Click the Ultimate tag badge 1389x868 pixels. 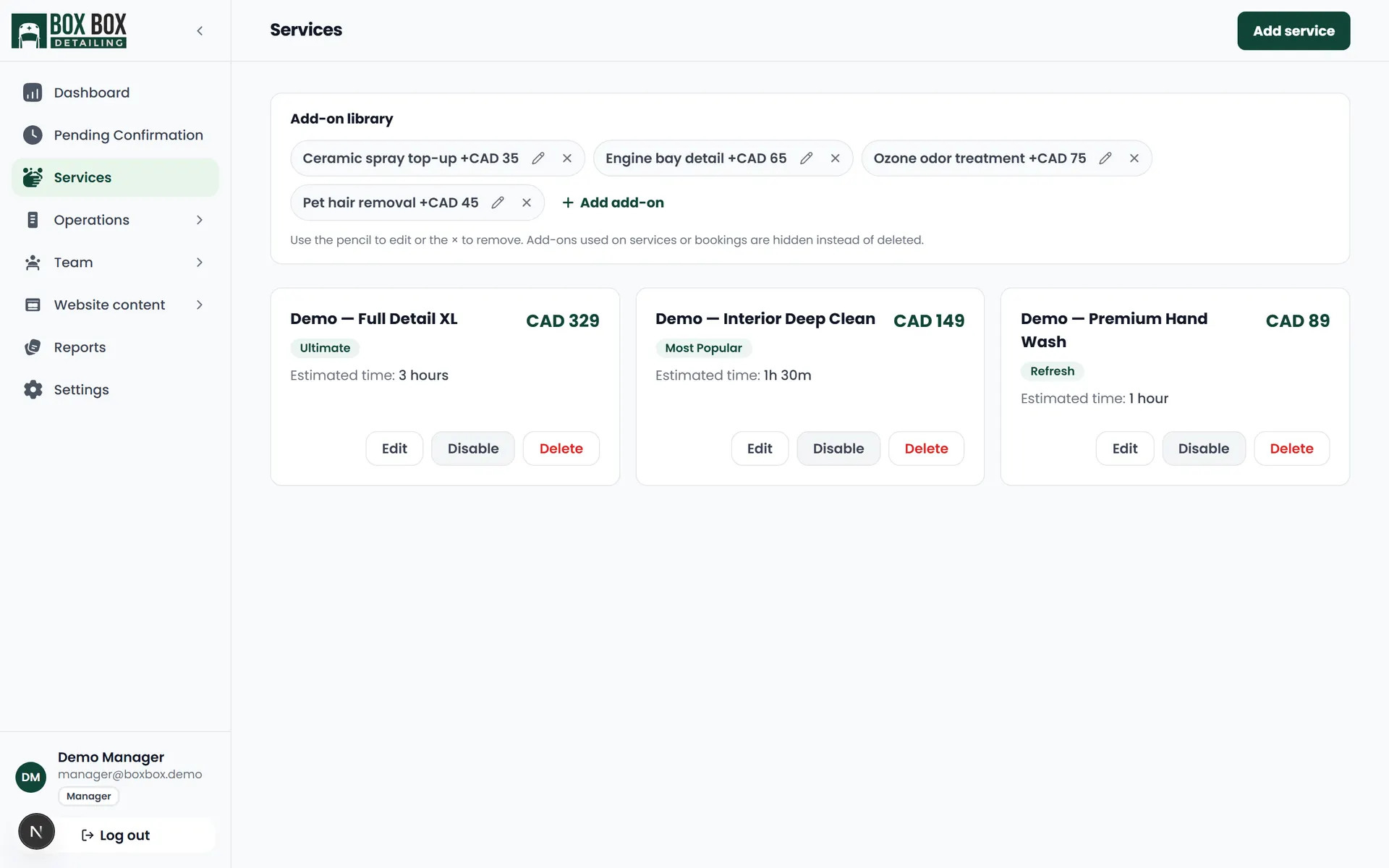tap(325, 348)
